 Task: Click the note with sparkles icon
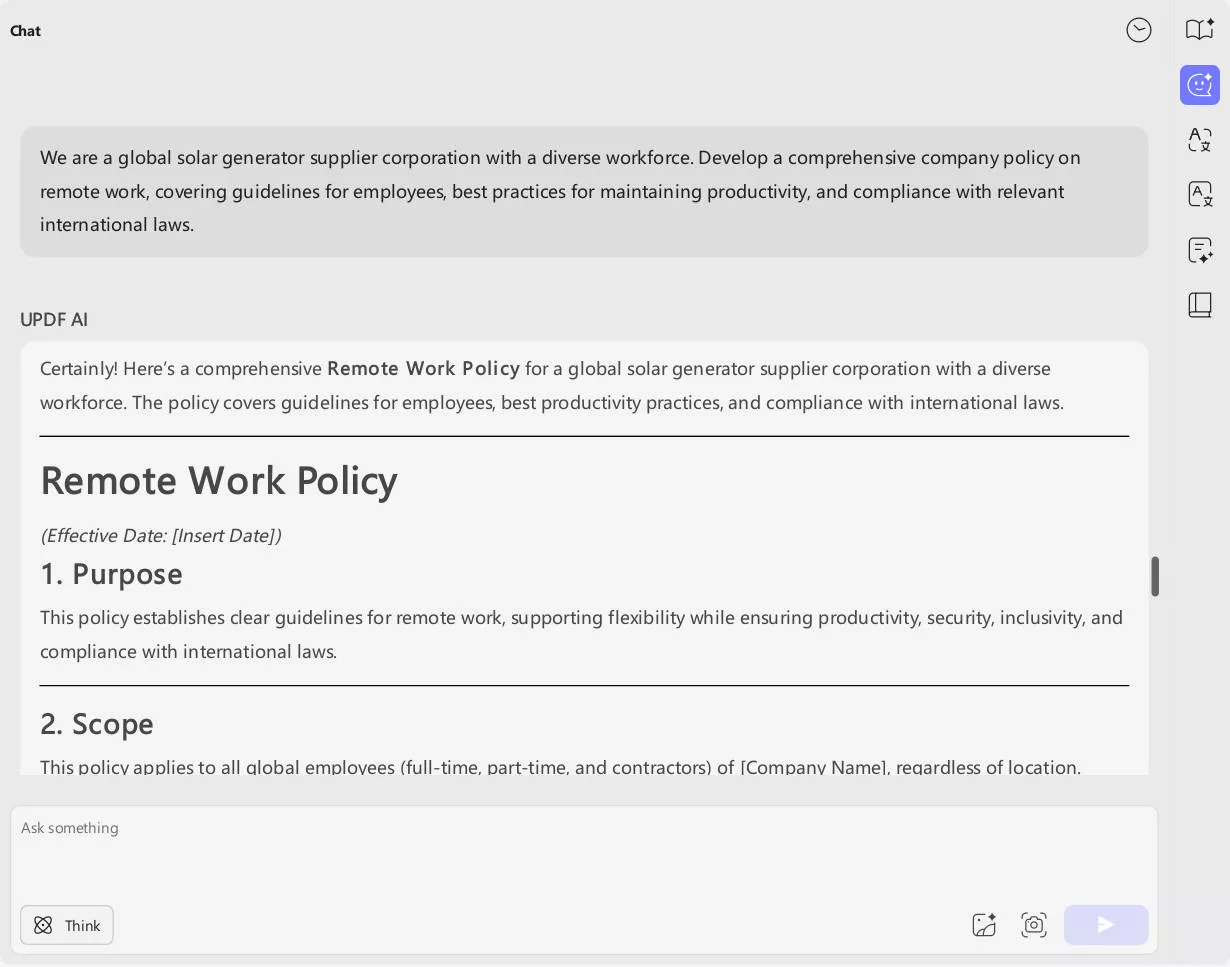tap(1199, 250)
